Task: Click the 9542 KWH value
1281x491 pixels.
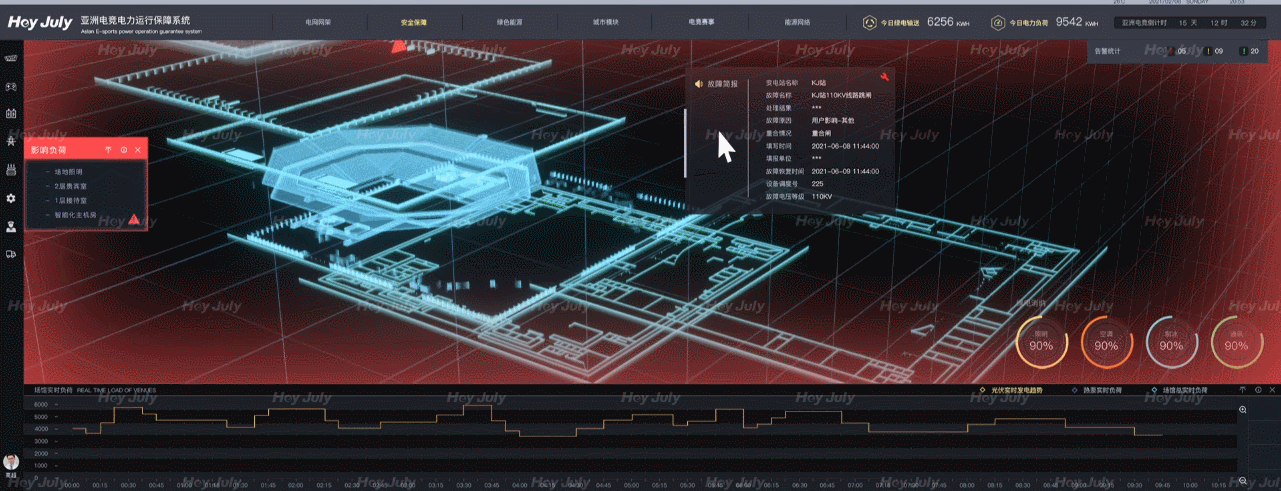Action: pos(1076,21)
